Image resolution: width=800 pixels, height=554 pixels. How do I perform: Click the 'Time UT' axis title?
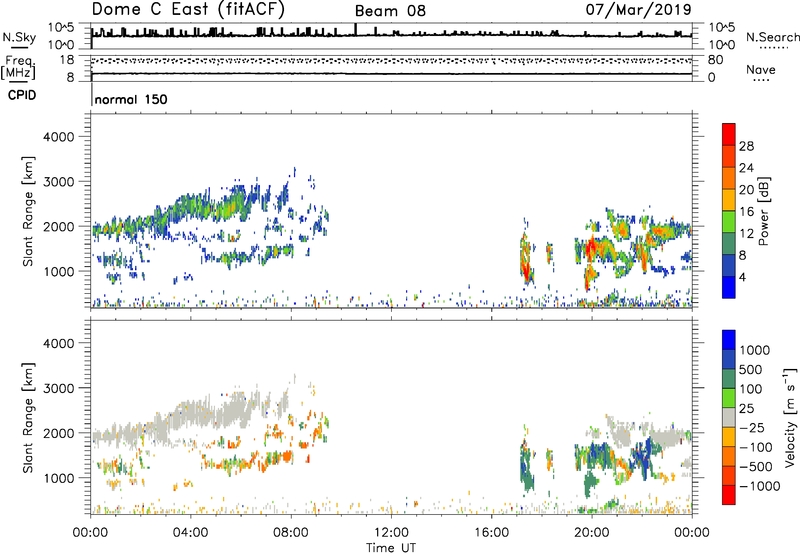tap(391, 548)
